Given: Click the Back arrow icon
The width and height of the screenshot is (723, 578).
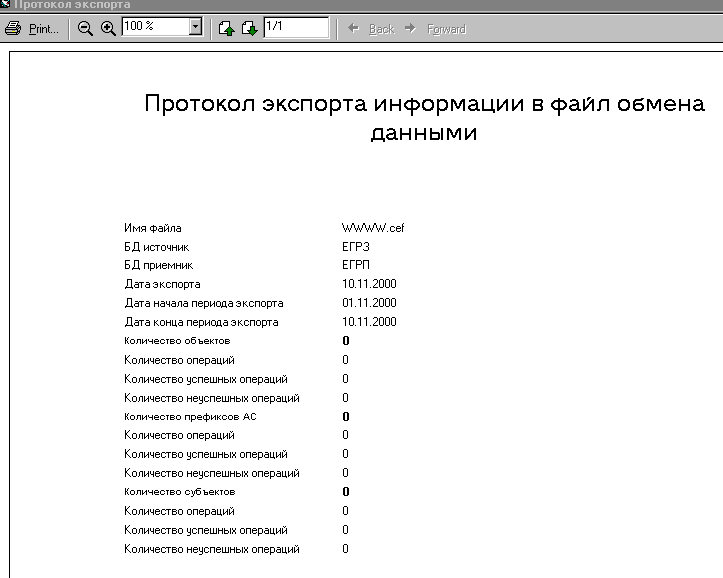Looking at the screenshot, I should tap(354, 29).
